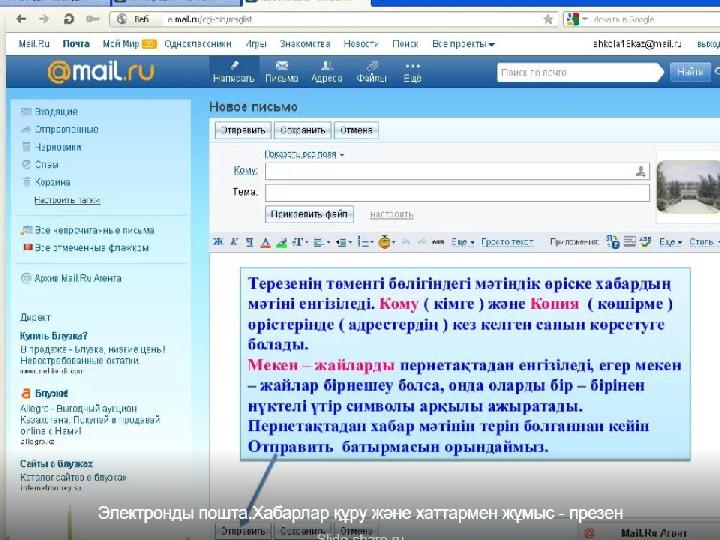
Task: Open the Файлы section in header
Action: click(x=371, y=72)
